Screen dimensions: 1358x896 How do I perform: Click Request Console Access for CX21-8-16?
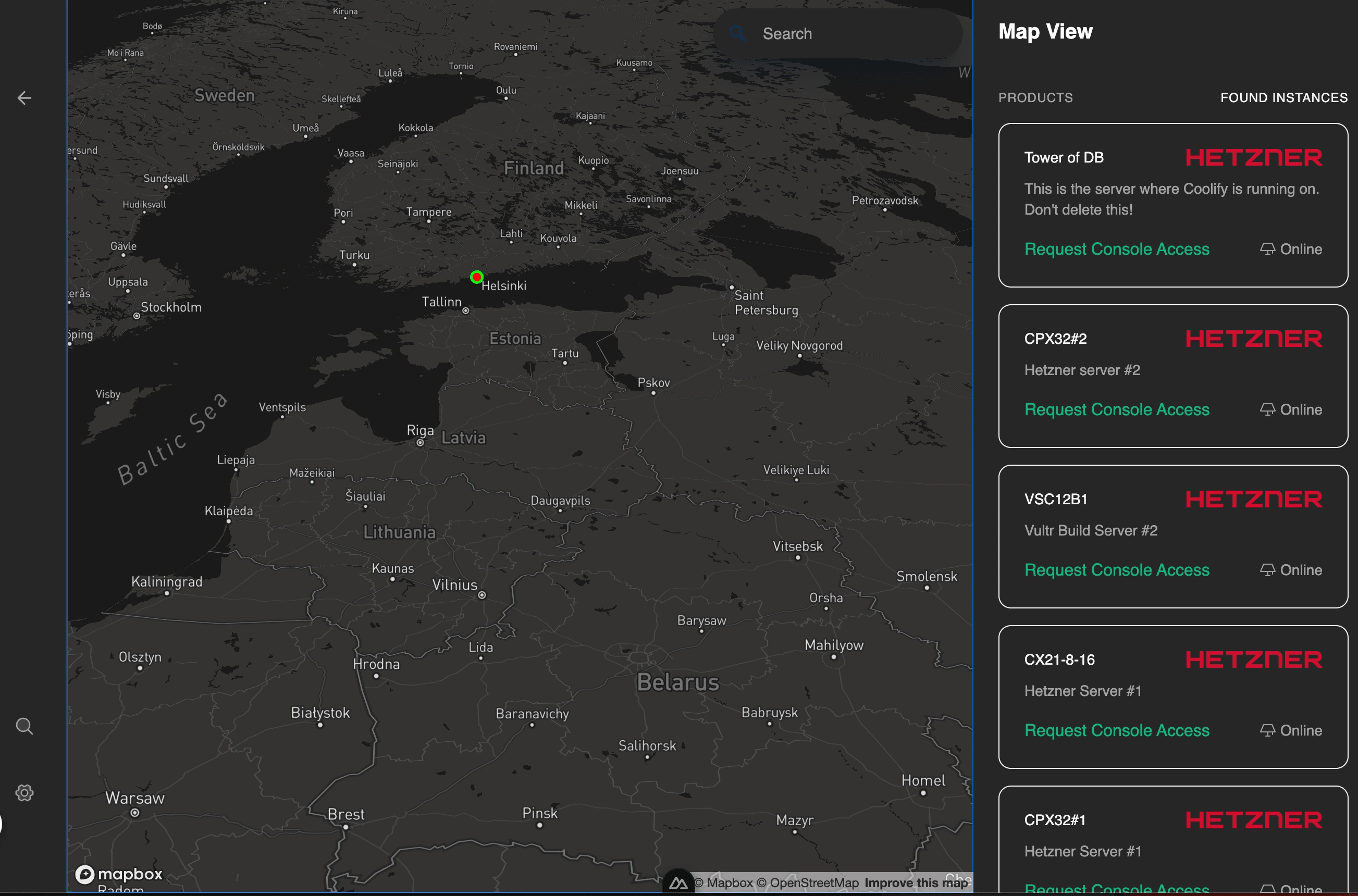coord(1117,730)
